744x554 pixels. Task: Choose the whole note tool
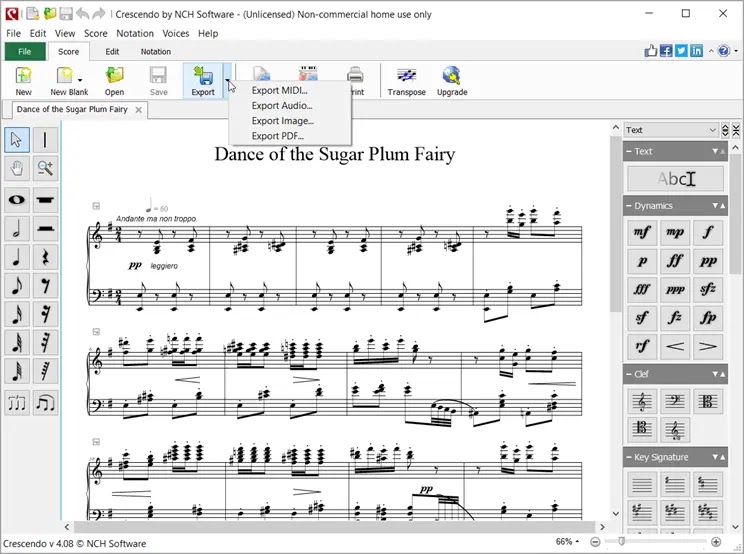click(17, 200)
